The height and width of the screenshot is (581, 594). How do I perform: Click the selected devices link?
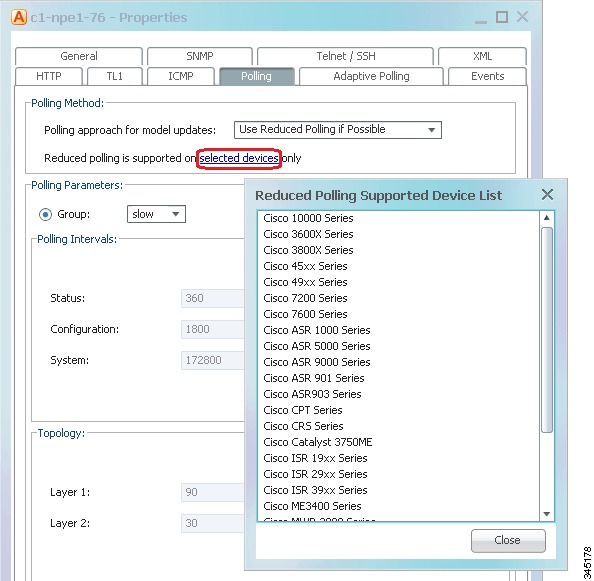click(239, 158)
